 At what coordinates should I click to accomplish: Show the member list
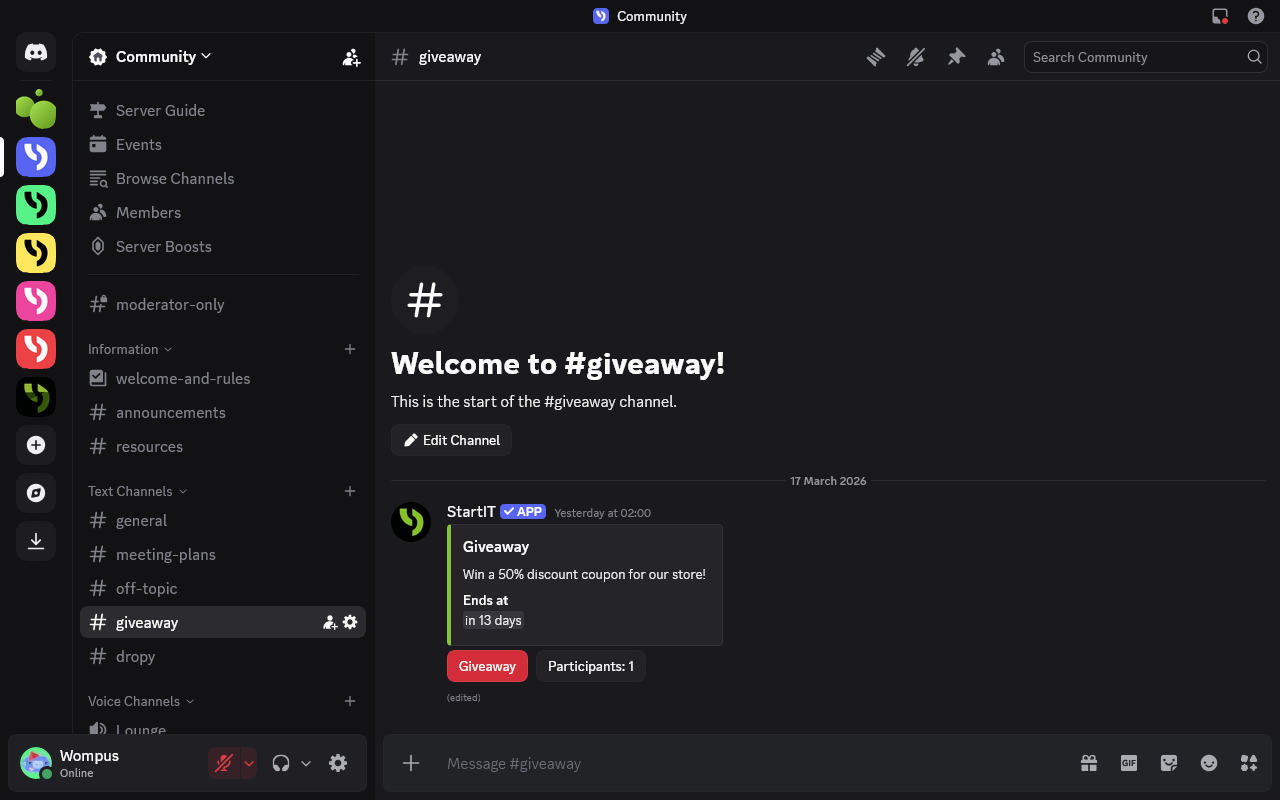click(x=996, y=57)
